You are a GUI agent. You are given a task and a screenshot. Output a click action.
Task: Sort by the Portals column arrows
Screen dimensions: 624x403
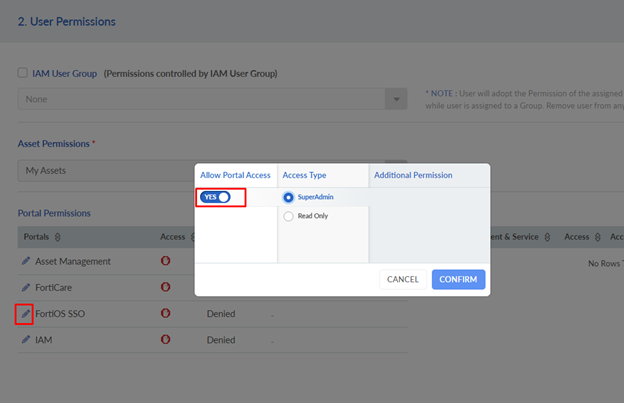(x=58, y=237)
